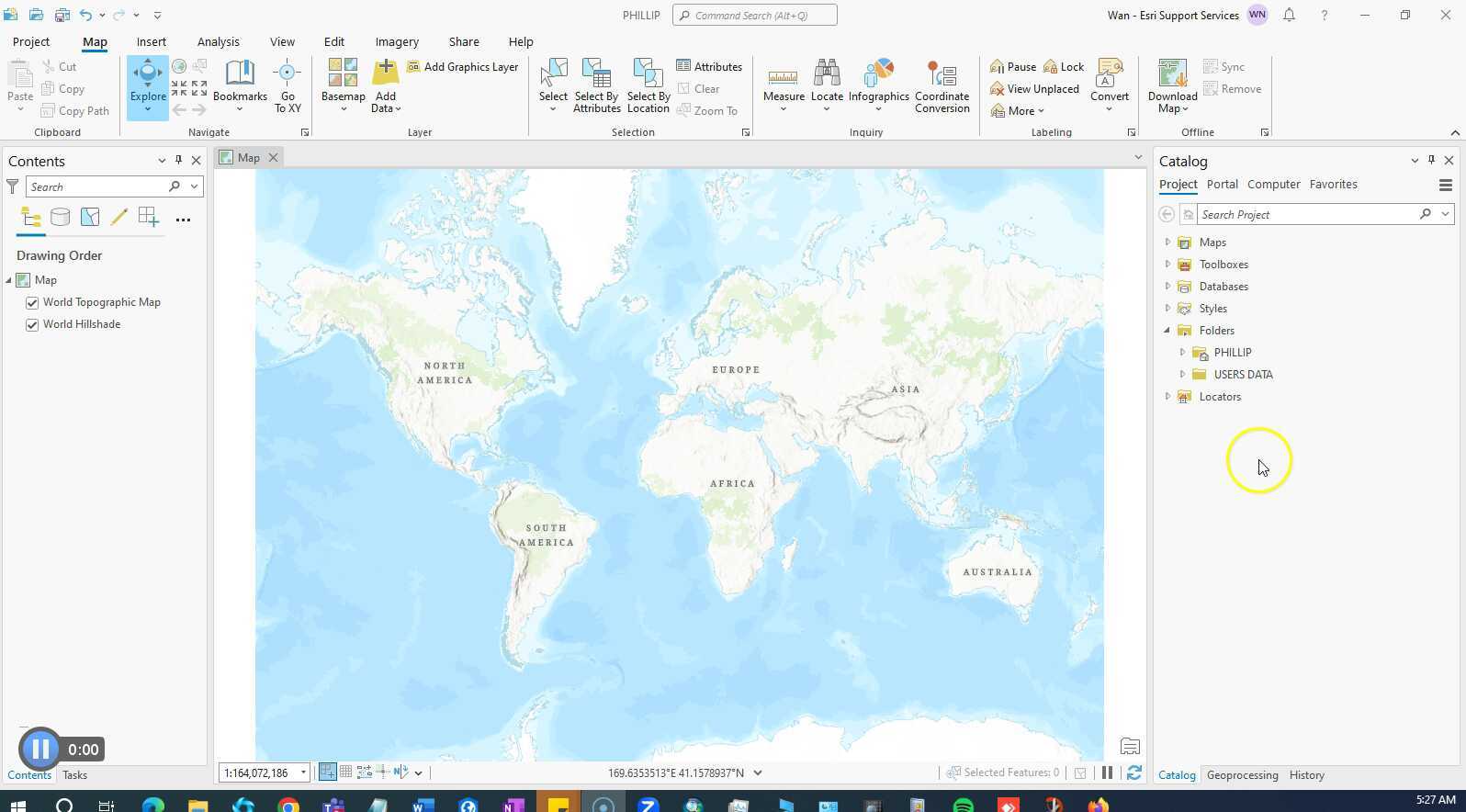Click the Attributes button
Screen dimensions: 1466x812
point(709,67)
